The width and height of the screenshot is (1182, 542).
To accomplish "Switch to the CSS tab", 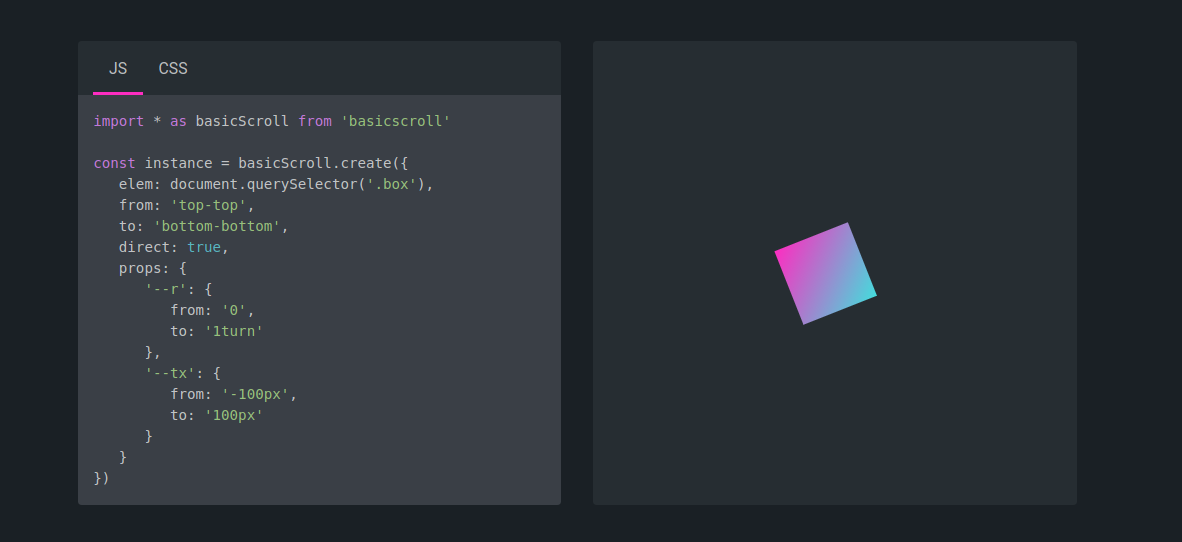I will pos(173,69).
